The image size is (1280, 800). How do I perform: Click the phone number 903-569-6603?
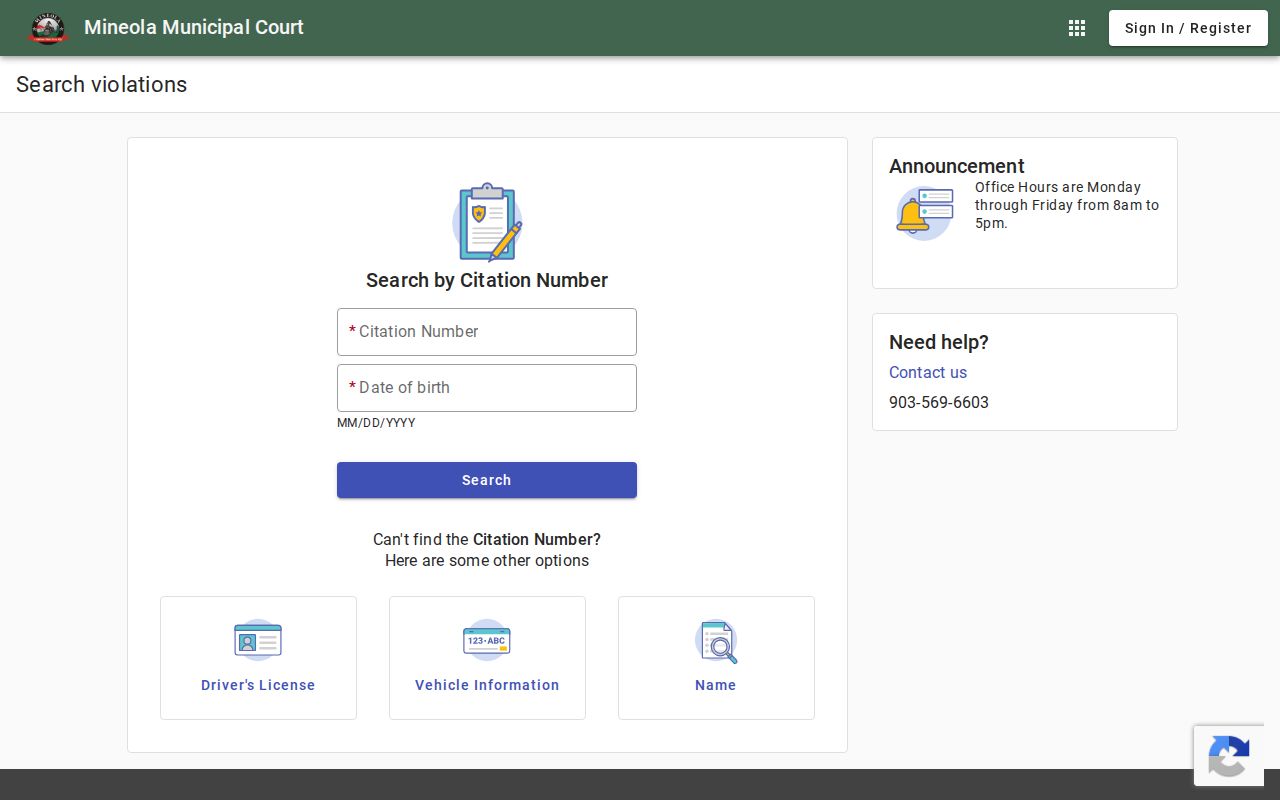pyautogui.click(x=939, y=402)
